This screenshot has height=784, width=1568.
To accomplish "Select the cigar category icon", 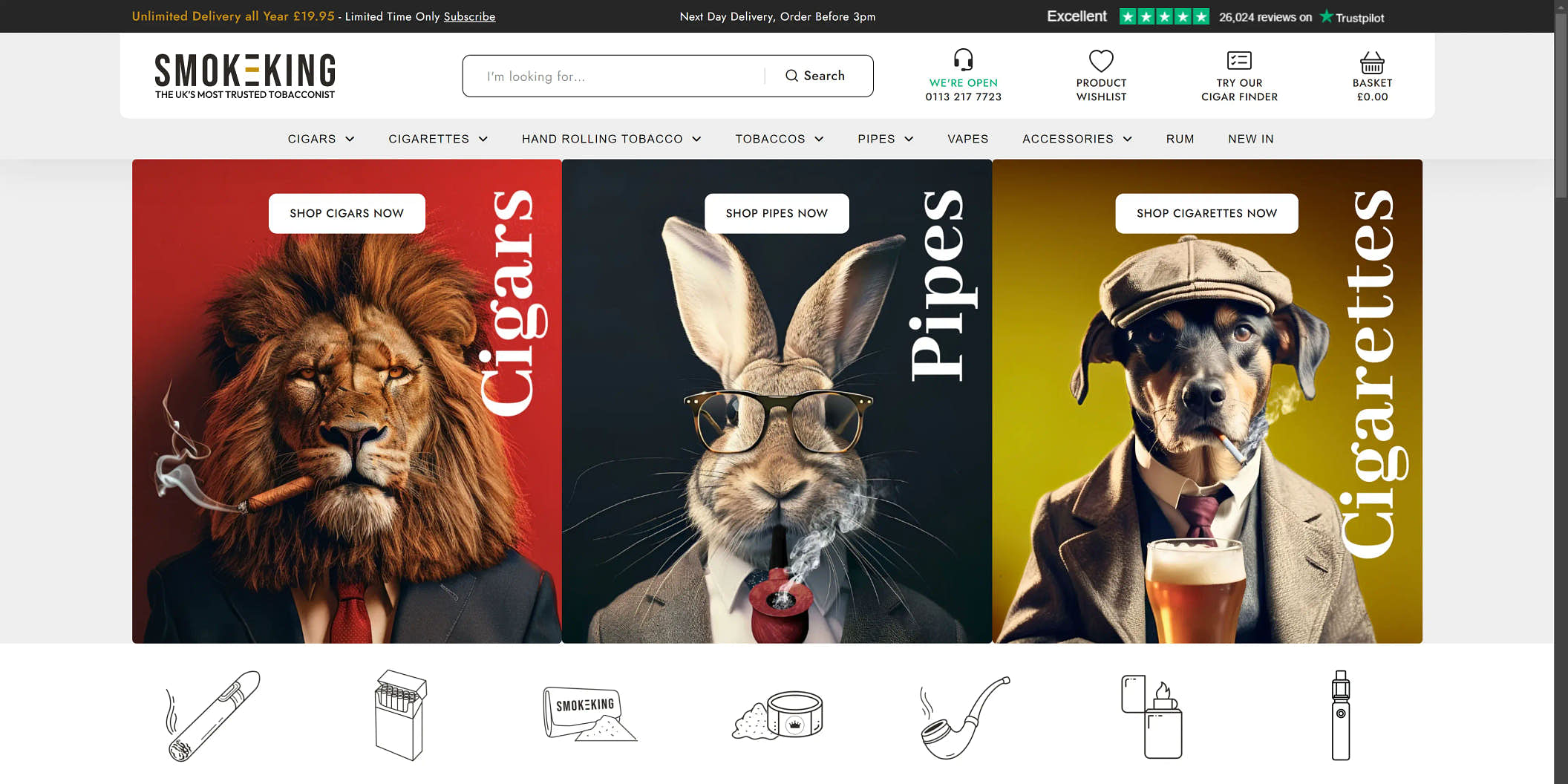I will (212, 716).
